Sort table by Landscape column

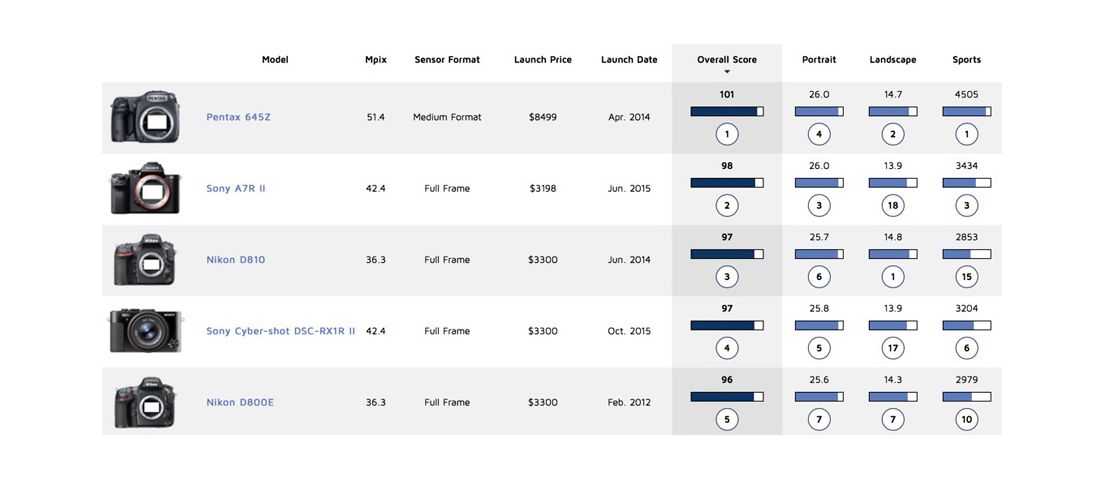(x=893, y=60)
